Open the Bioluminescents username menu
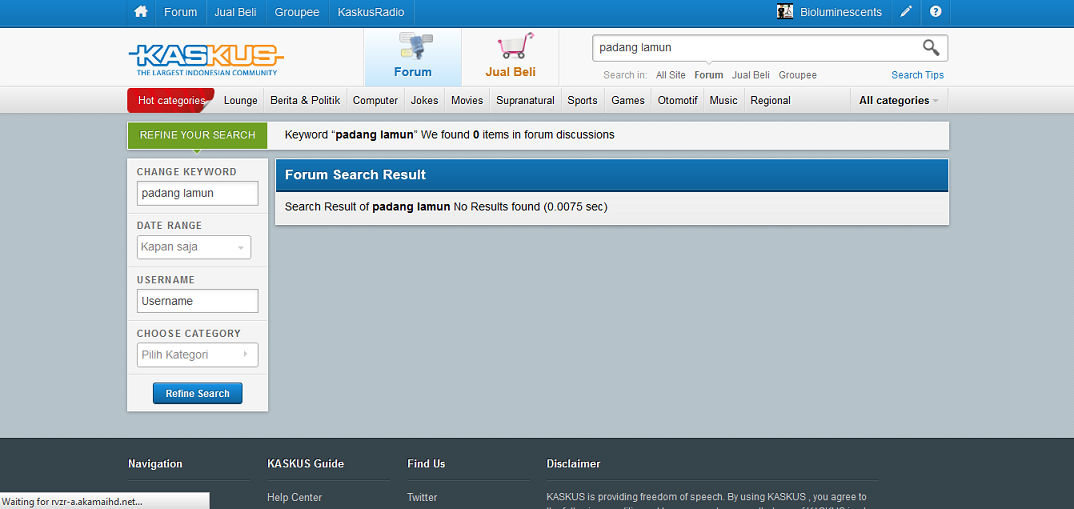Image resolution: width=1074 pixels, height=509 pixels. (x=840, y=12)
